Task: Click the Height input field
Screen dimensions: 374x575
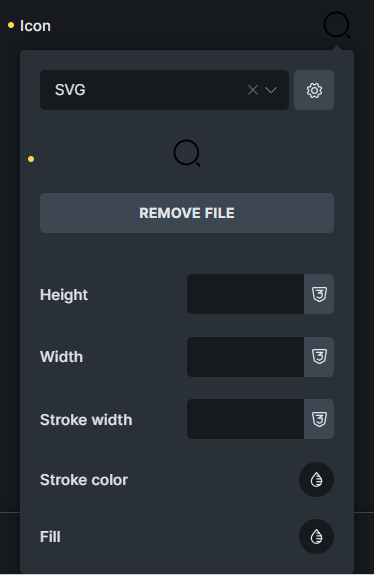Action: click(245, 294)
